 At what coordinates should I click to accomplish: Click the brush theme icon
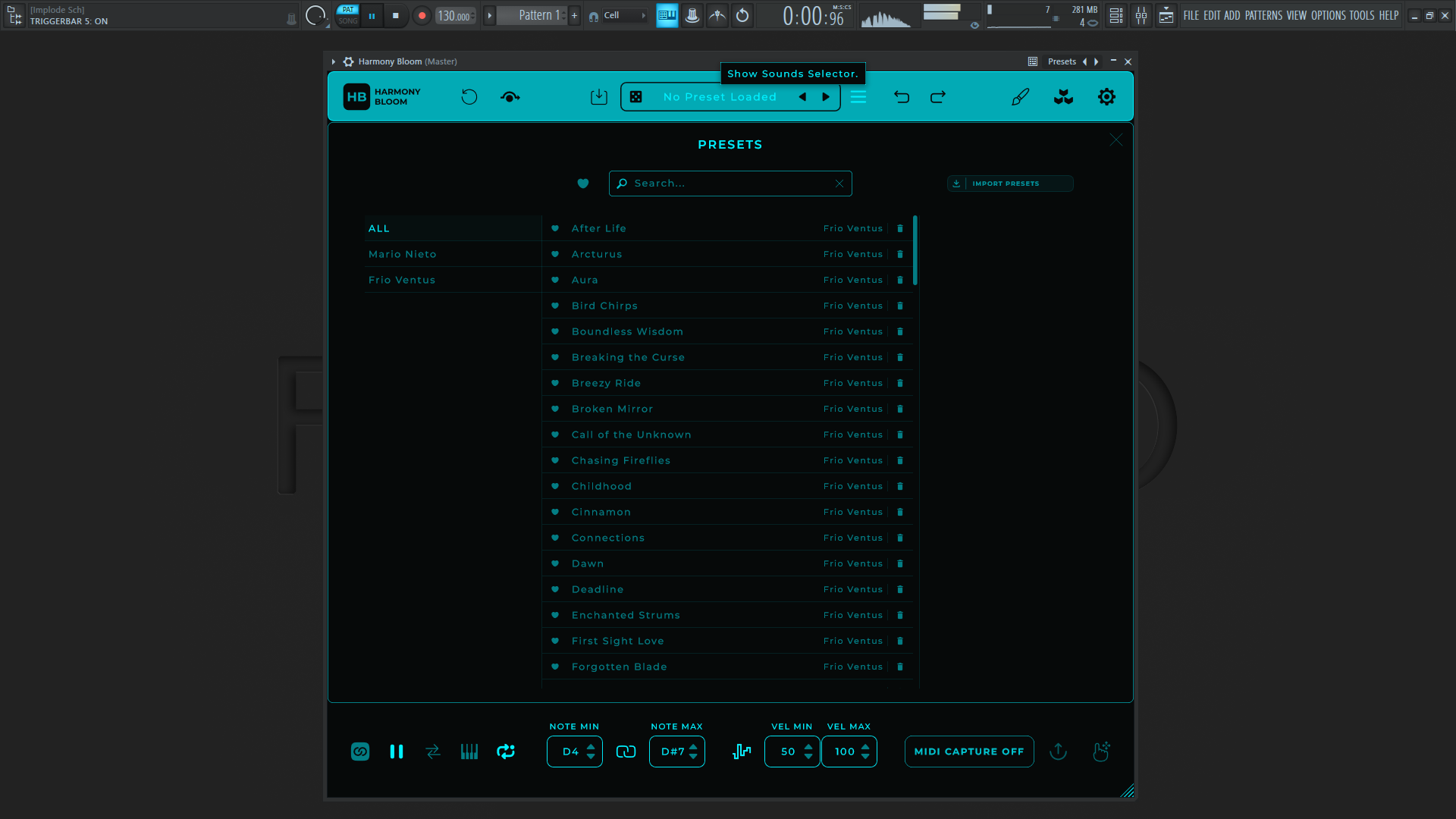tap(1021, 97)
